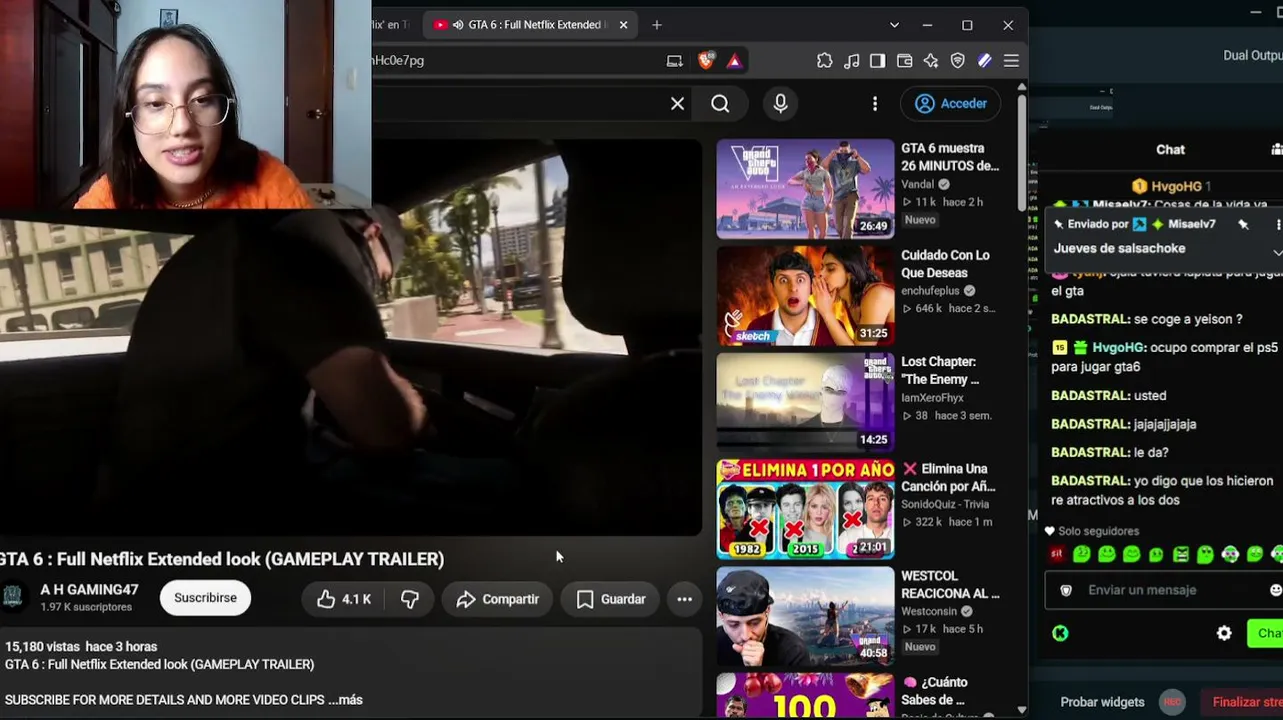Open the Brave Wallet icon

(904, 61)
